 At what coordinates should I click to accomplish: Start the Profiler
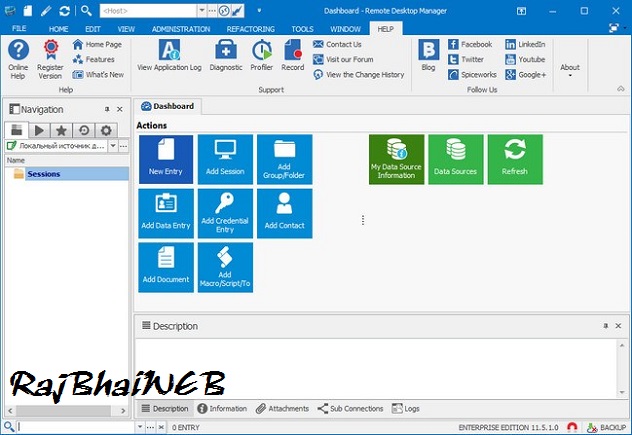pyautogui.click(x=262, y=56)
